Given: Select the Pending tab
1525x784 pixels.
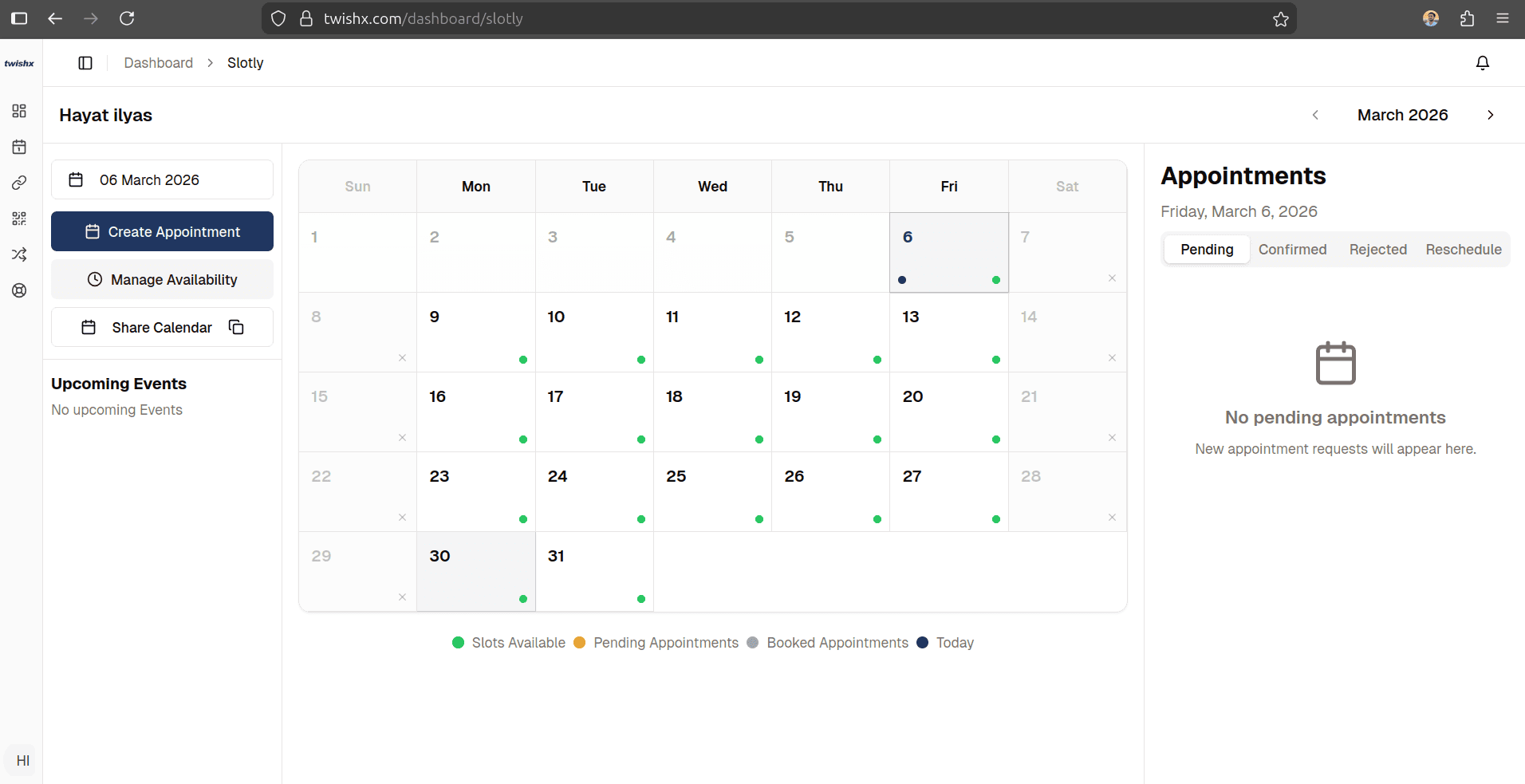Looking at the screenshot, I should pyautogui.click(x=1207, y=250).
